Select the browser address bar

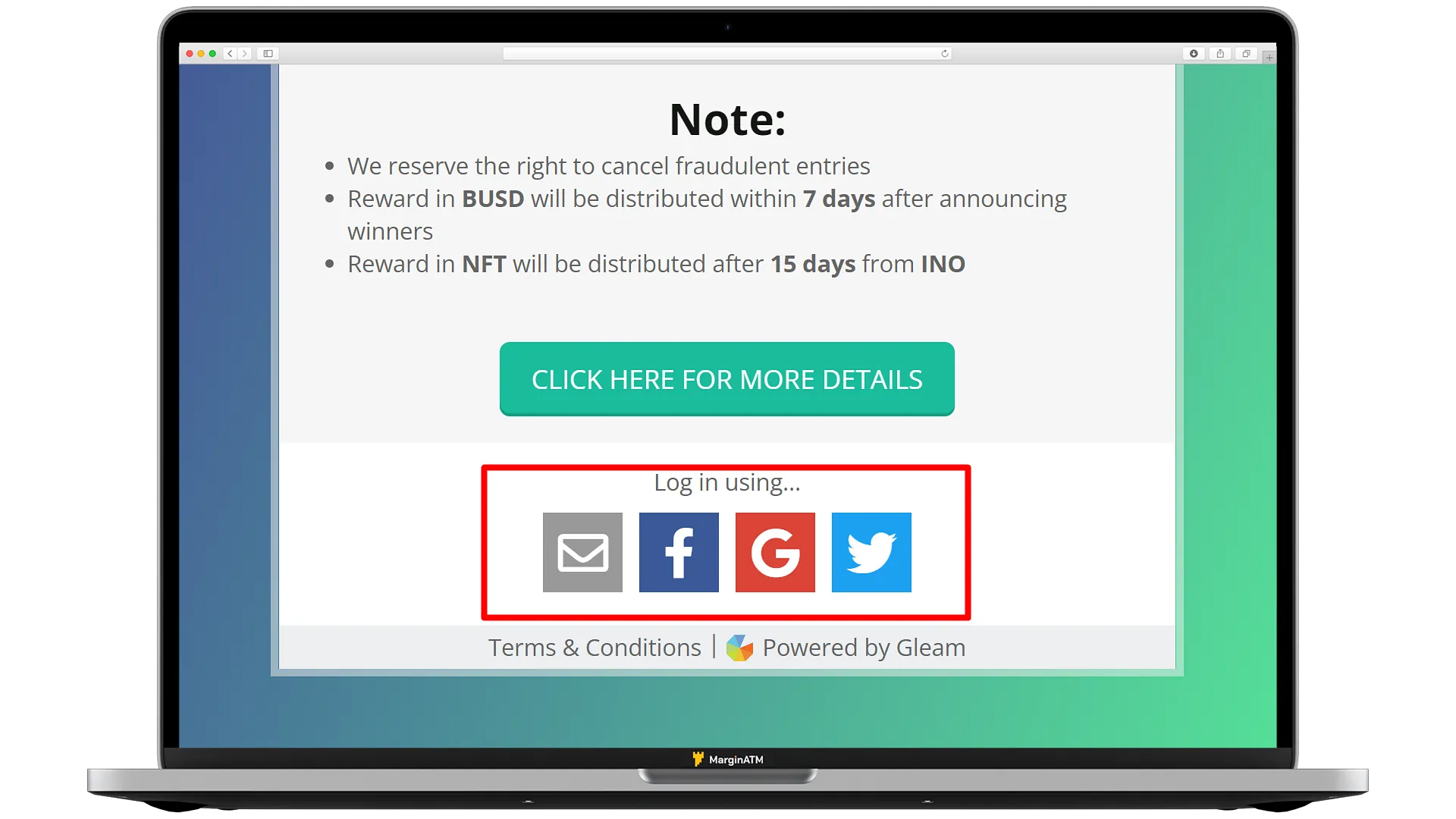[x=728, y=52]
